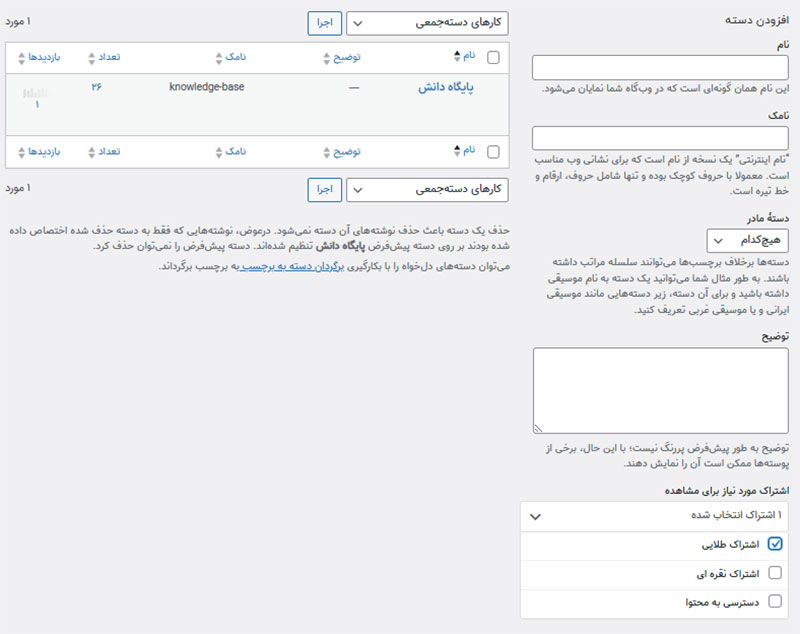Enable the اشتراک نقره ای checkbox
The height and width of the screenshot is (634, 800).
click(775, 573)
